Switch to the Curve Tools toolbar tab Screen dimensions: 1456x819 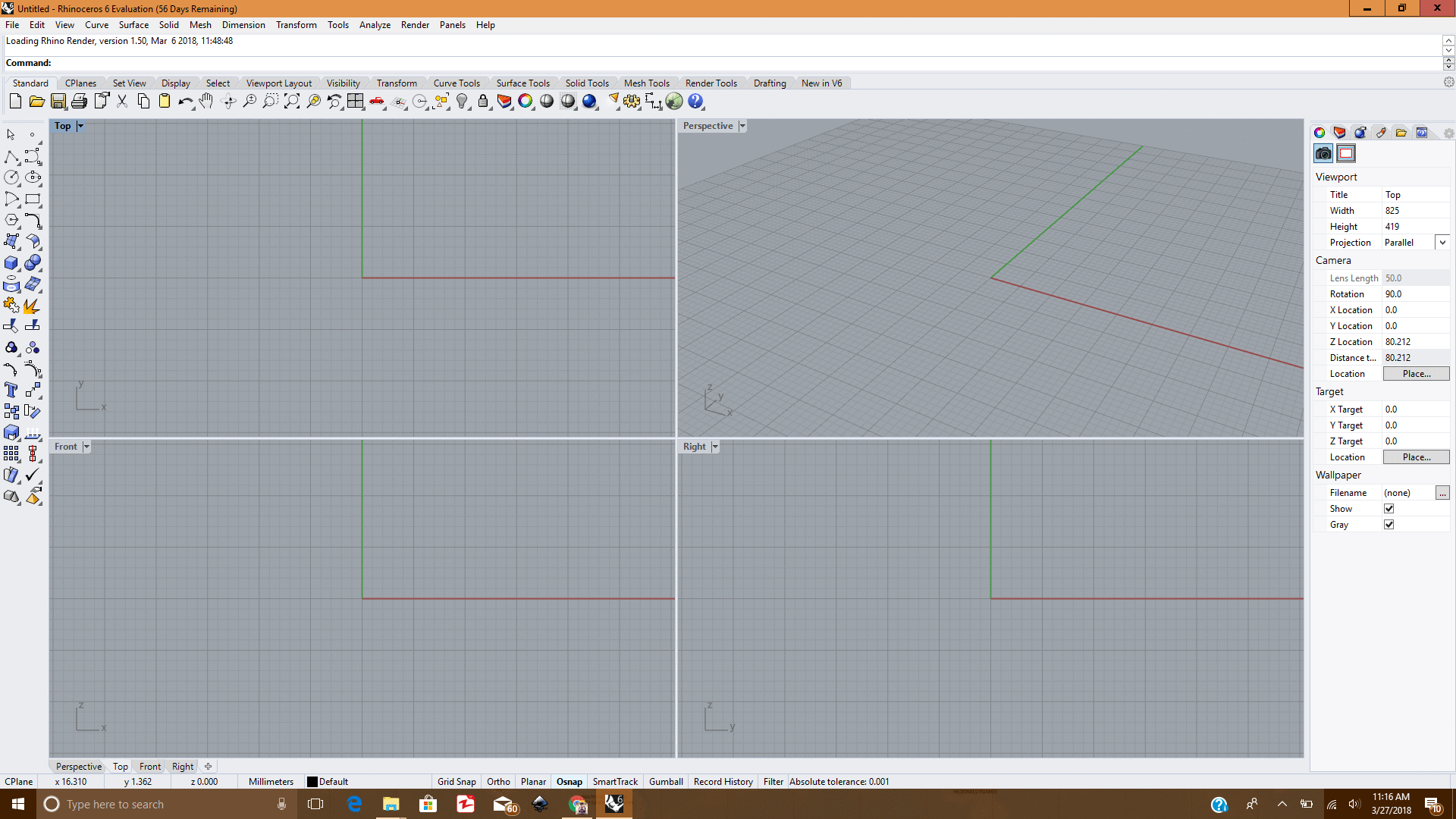(x=457, y=83)
